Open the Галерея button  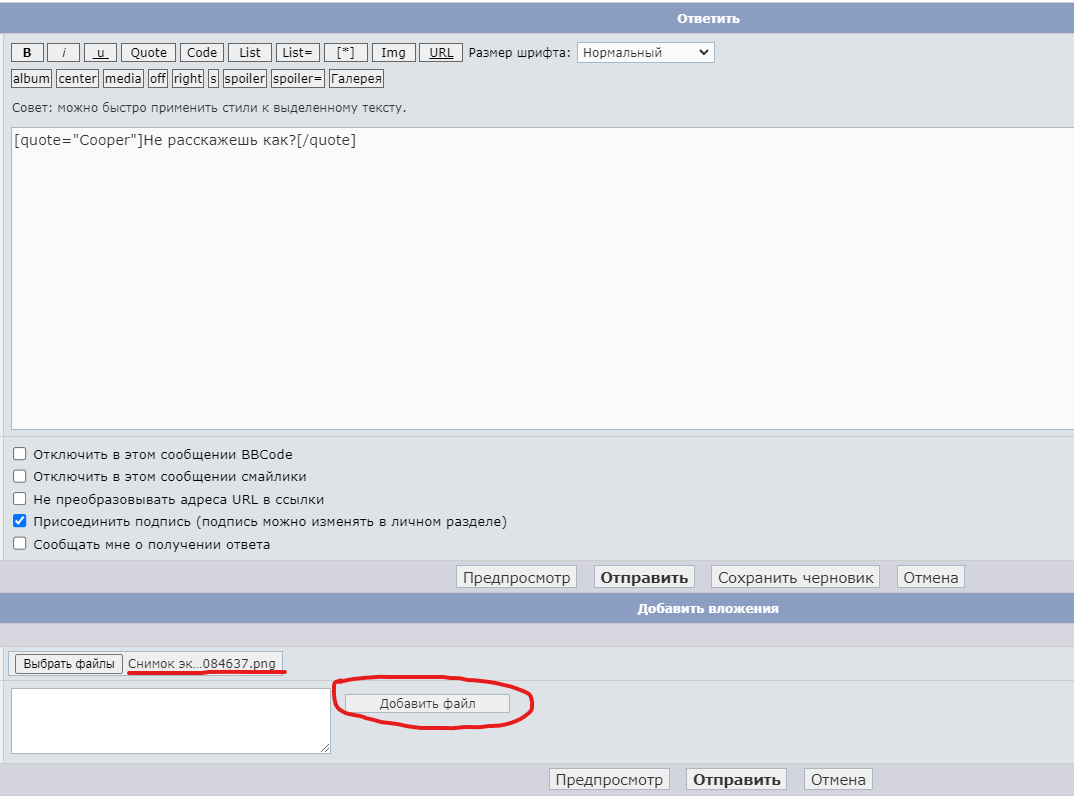(x=356, y=79)
